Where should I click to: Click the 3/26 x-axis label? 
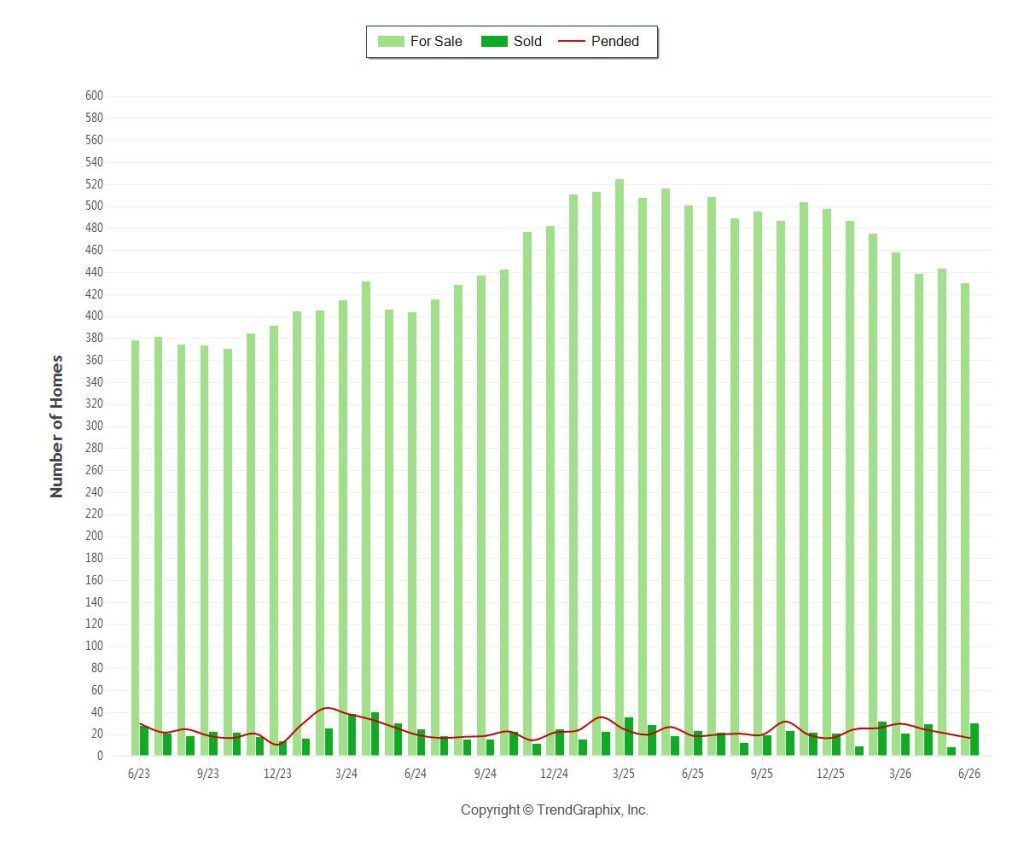pyautogui.click(x=900, y=773)
